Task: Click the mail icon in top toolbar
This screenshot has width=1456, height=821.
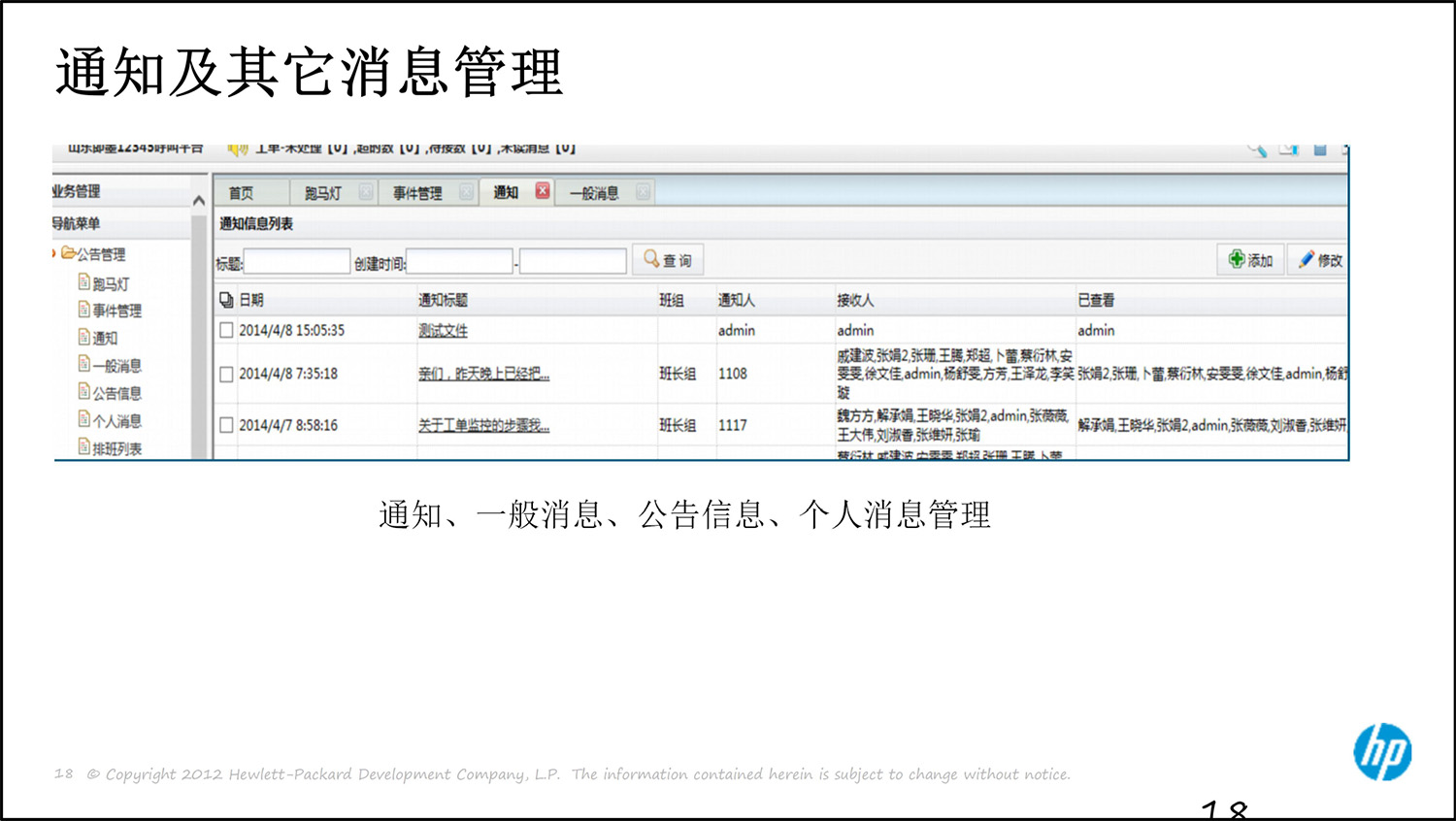Action: click(1287, 148)
